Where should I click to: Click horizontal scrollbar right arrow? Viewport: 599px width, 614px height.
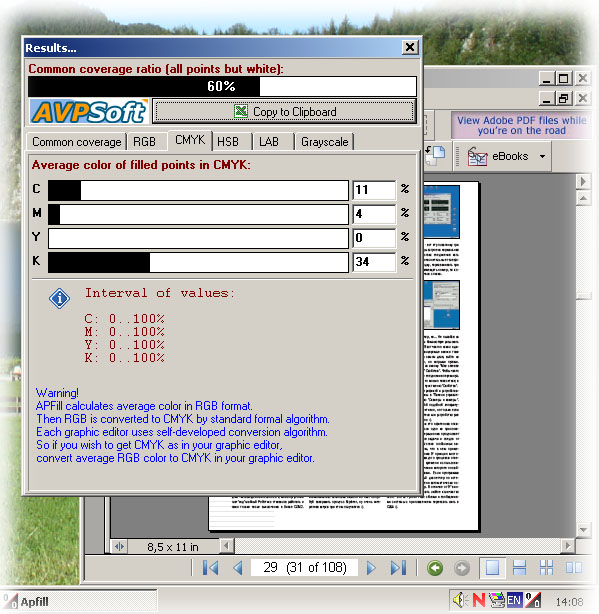point(567,545)
